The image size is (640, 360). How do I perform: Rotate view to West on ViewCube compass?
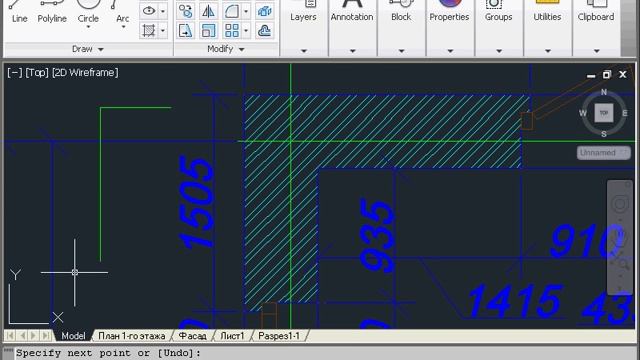[x=582, y=113]
